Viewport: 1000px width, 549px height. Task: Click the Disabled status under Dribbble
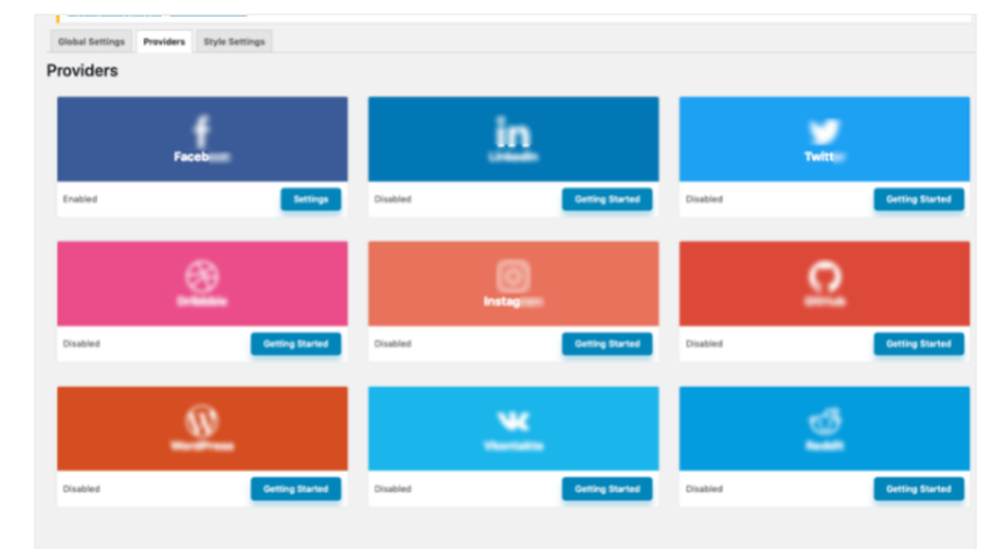point(81,344)
